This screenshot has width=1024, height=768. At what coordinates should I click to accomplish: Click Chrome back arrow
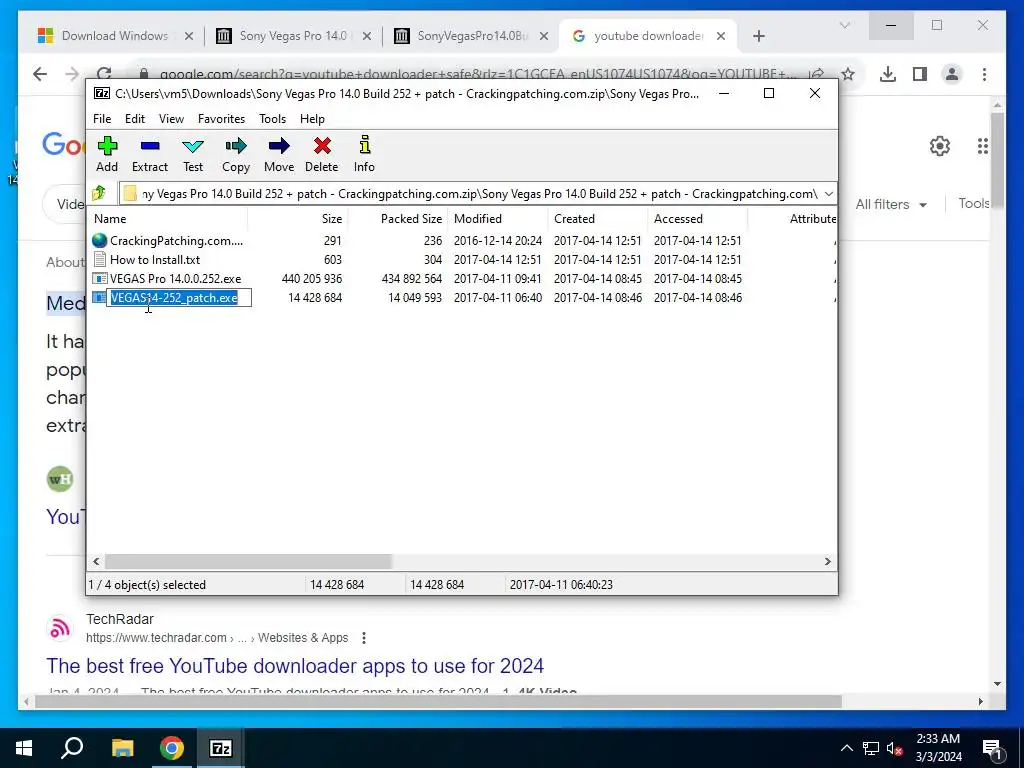point(40,74)
